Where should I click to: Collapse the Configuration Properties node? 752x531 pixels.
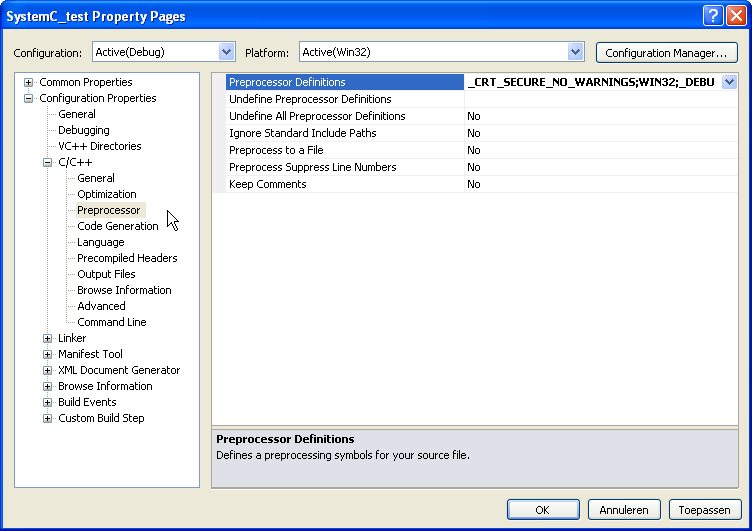point(28,98)
